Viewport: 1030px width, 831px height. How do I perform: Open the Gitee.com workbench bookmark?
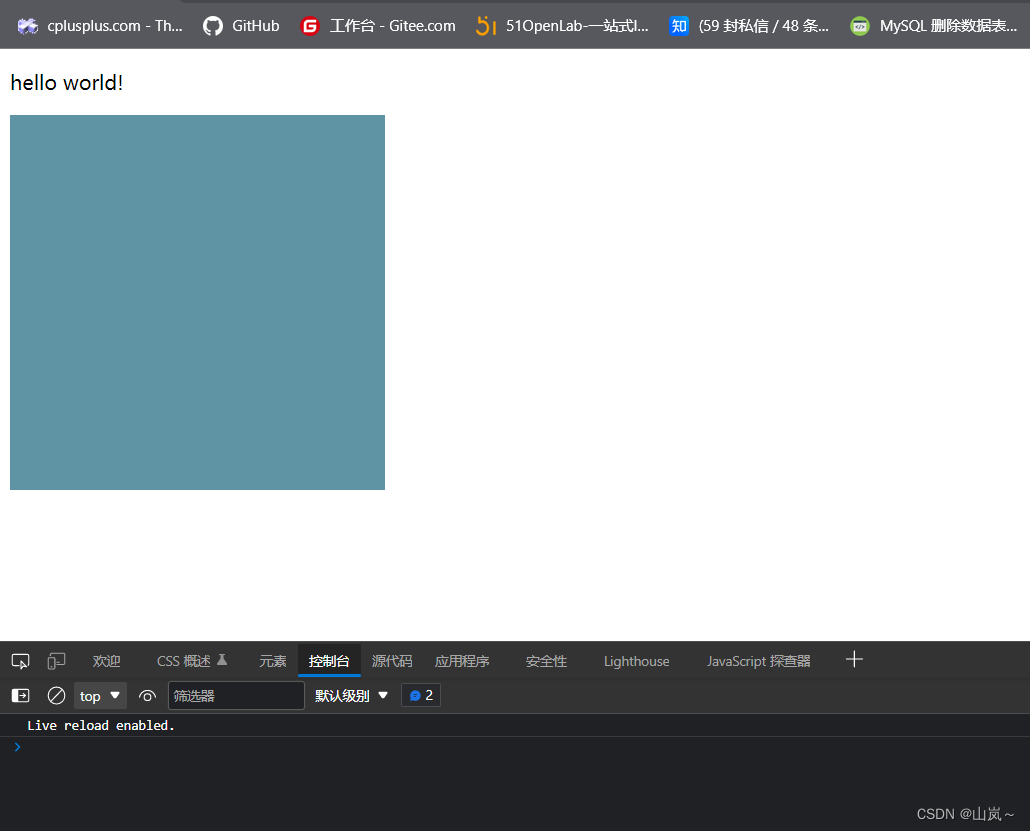click(378, 26)
